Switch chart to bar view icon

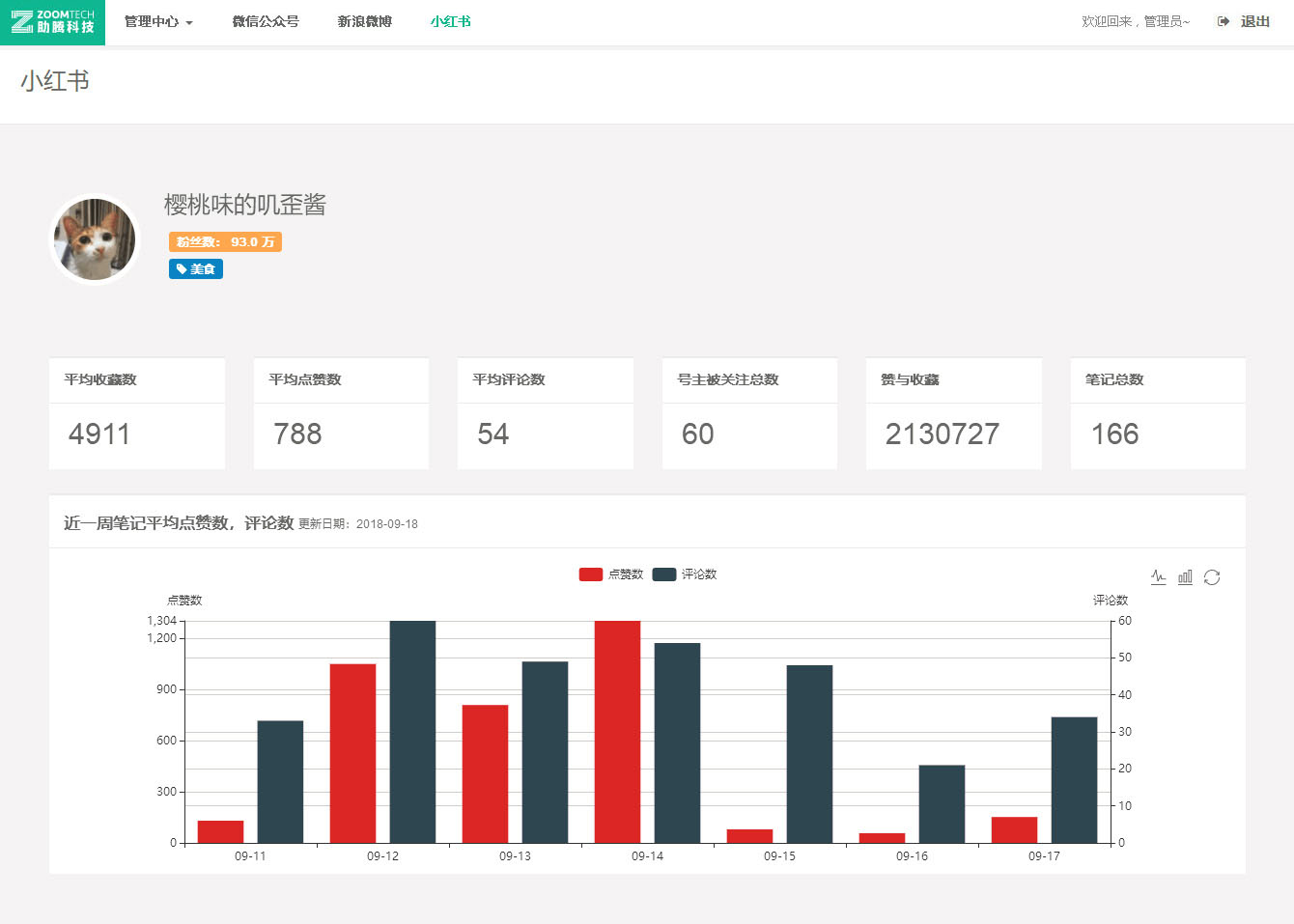pyautogui.click(x=1185, y=577)
